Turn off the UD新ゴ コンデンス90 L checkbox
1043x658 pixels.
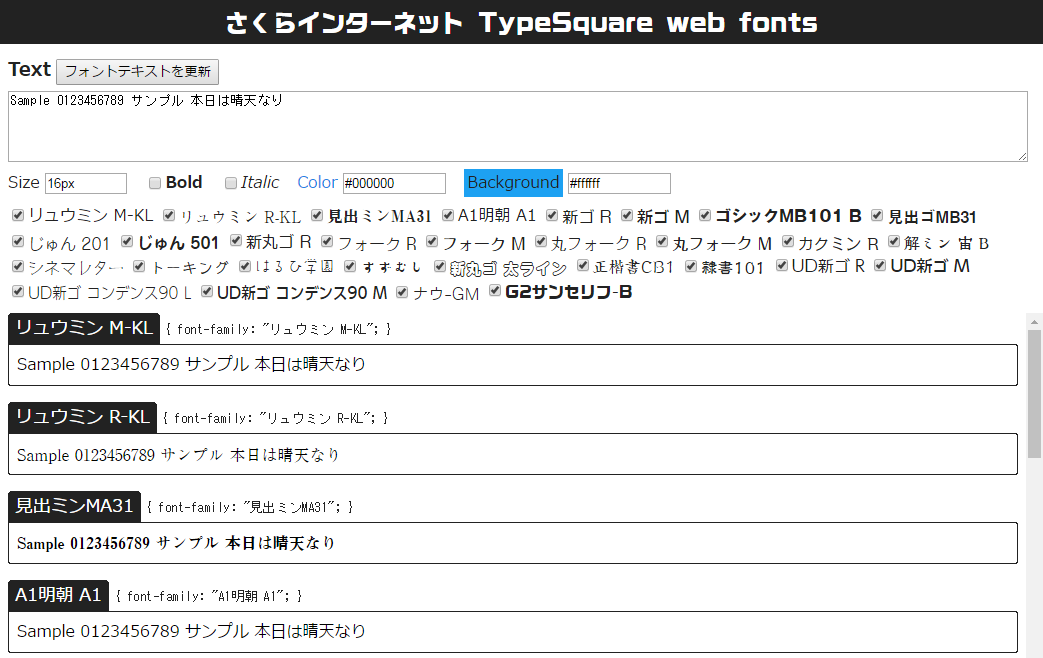(x=18, y=291)
